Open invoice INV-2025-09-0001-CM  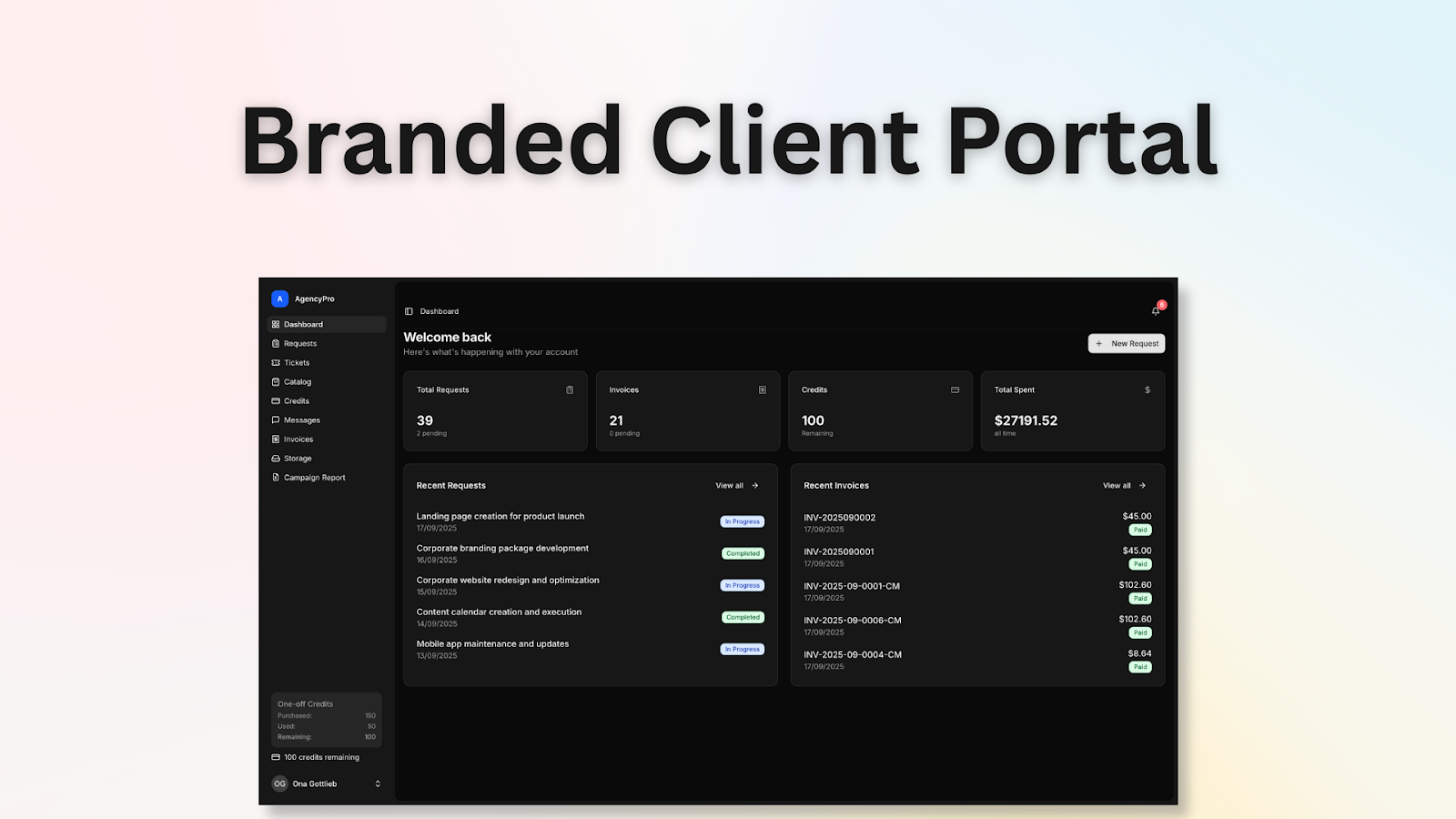[851, 586]
